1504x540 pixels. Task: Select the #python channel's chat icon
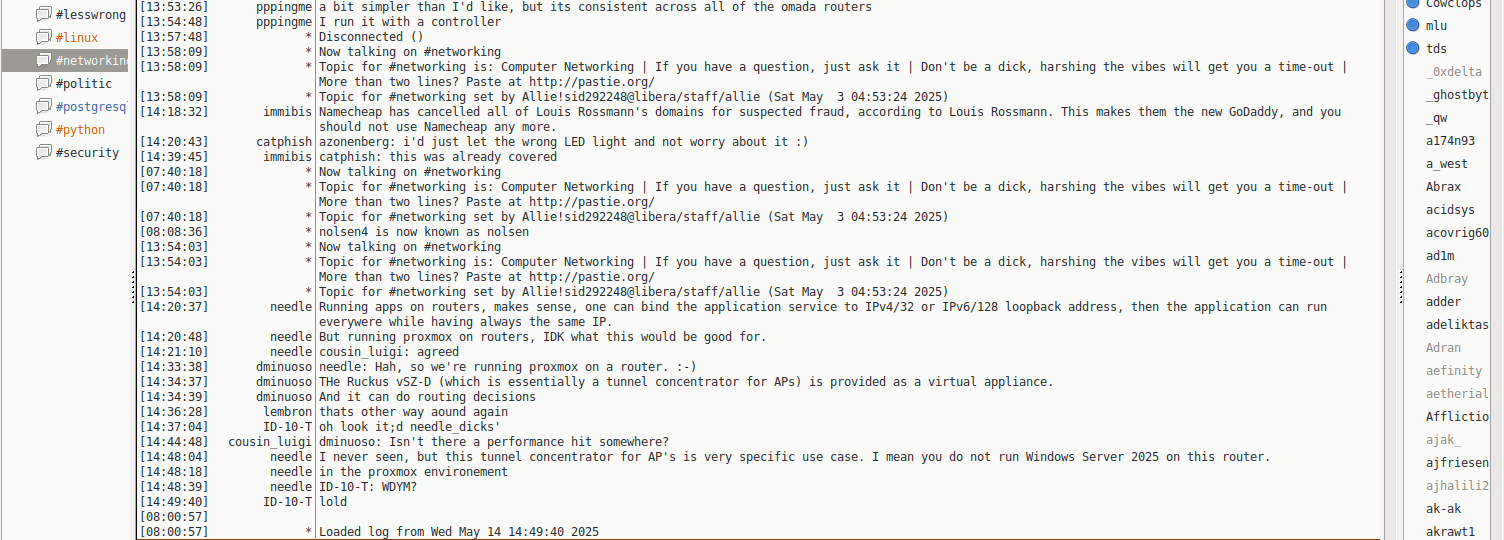(43, 130)
